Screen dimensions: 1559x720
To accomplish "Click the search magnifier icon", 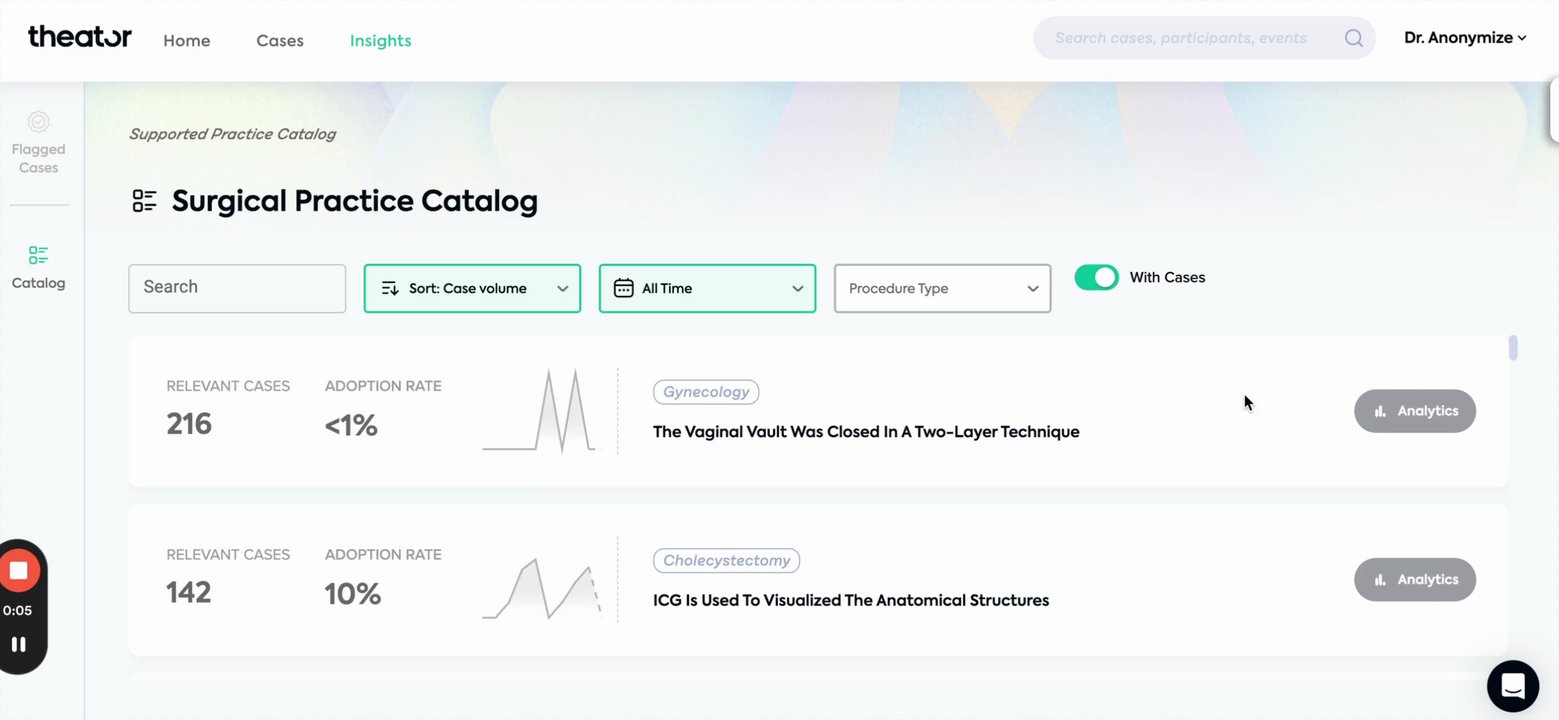I will point(1353,38).
